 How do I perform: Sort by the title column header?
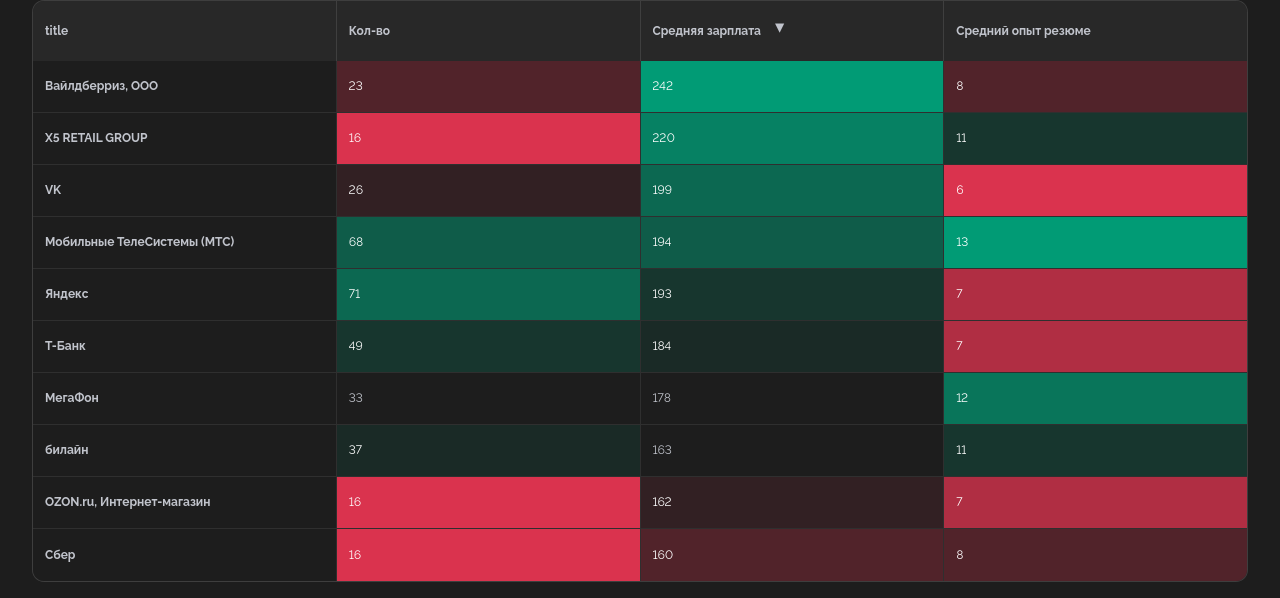57,31
